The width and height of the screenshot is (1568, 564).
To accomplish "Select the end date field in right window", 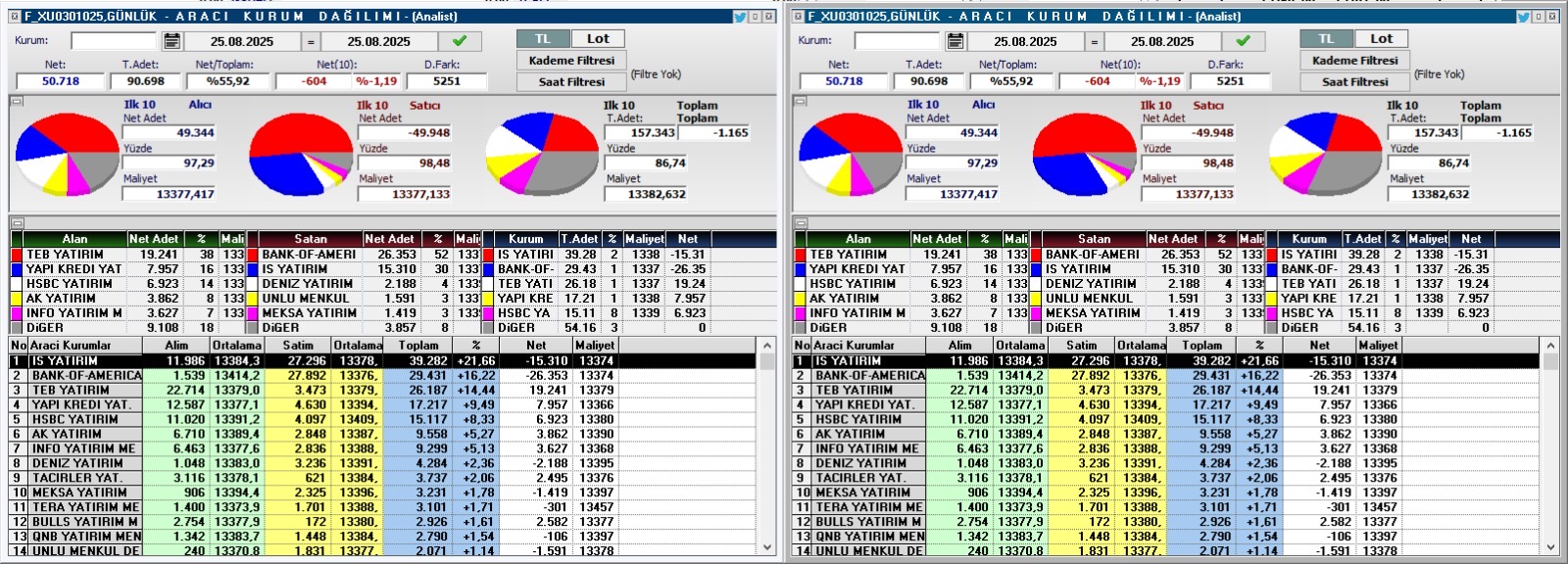I will [1162, 41].
